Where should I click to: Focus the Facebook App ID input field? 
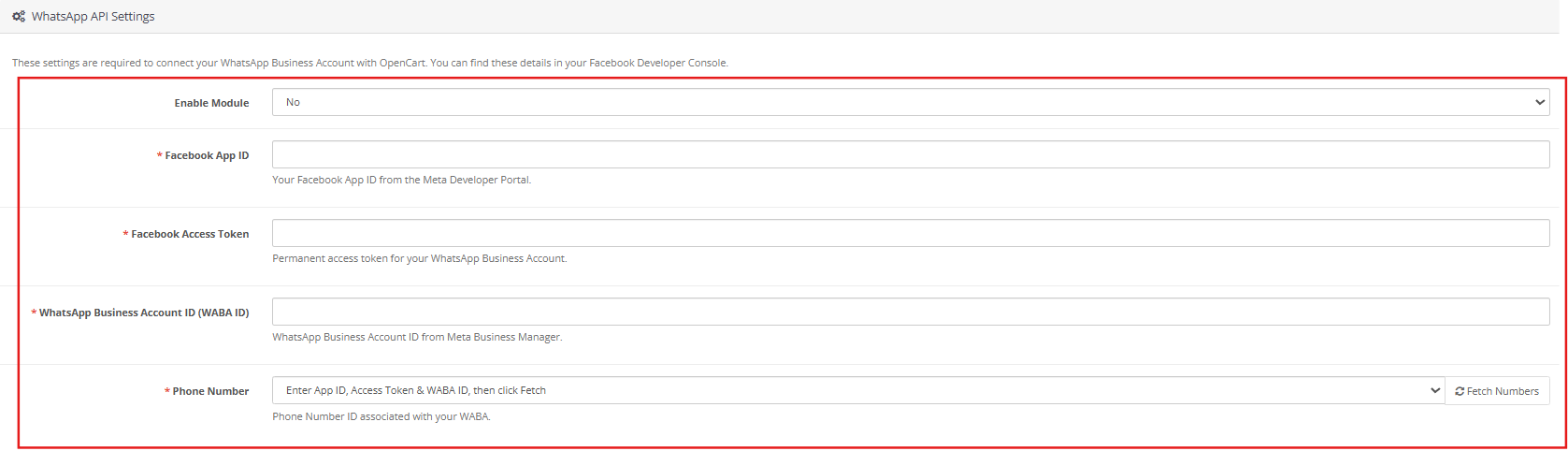click(911, 154)
